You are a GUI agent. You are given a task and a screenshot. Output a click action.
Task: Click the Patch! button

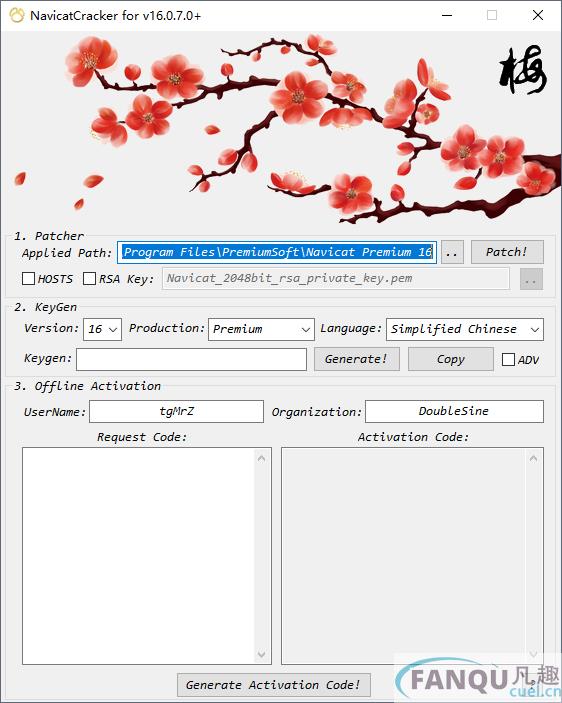[507, 252]
